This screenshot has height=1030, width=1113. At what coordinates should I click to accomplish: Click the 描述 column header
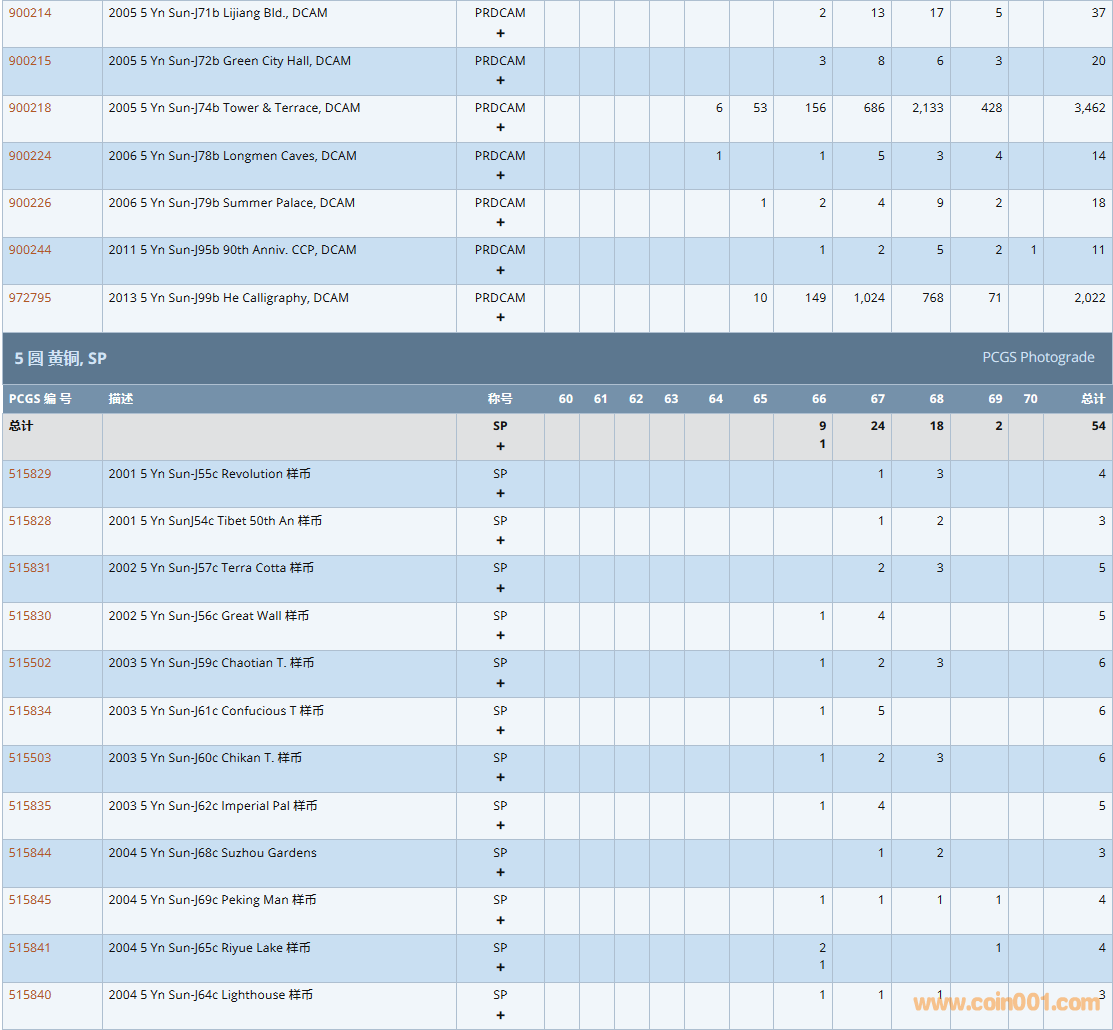[x=121, y=399]
